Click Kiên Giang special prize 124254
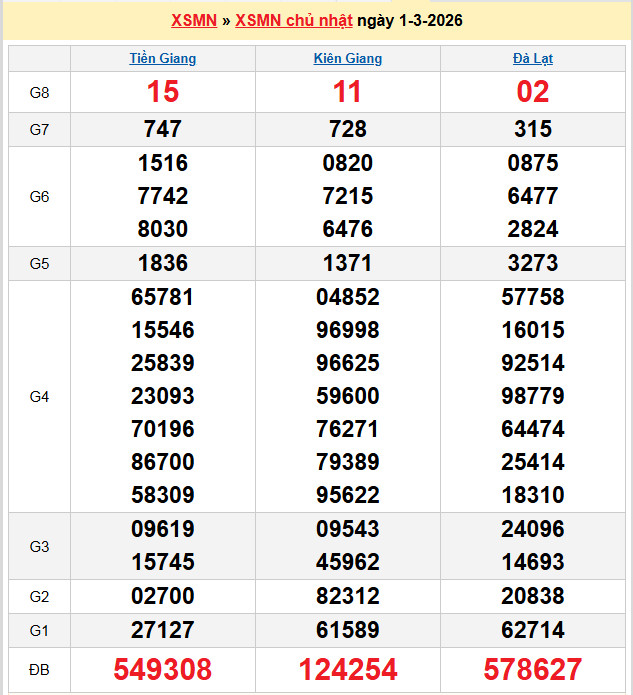 tap(348, 669)
